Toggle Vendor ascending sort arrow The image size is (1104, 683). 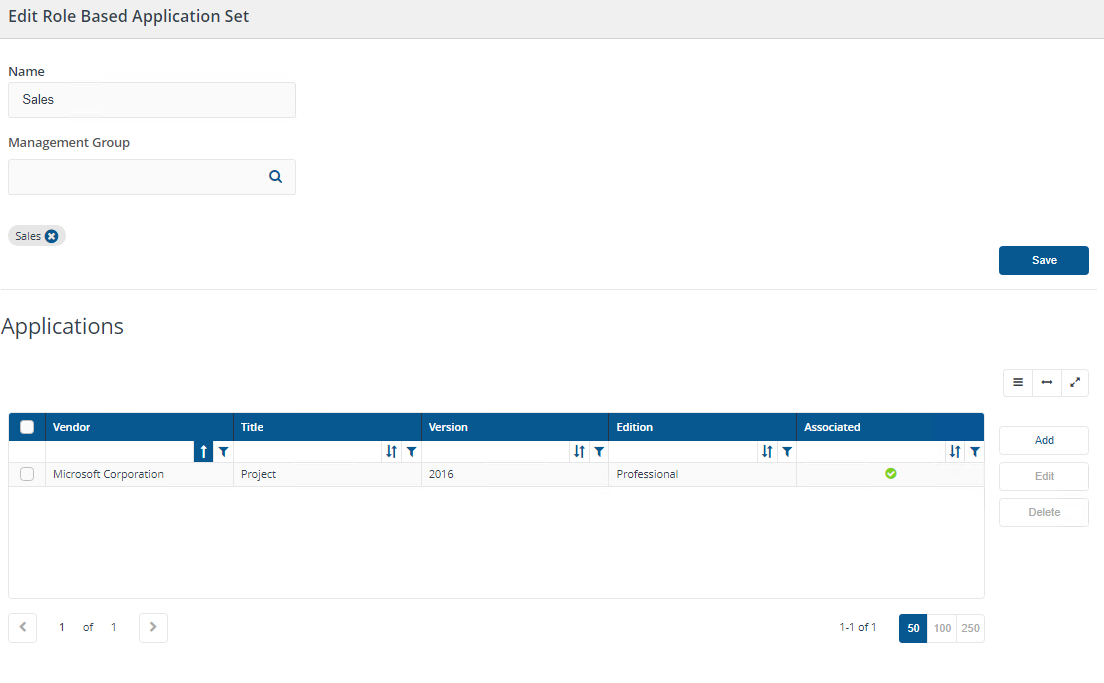[x=204, y=452]
